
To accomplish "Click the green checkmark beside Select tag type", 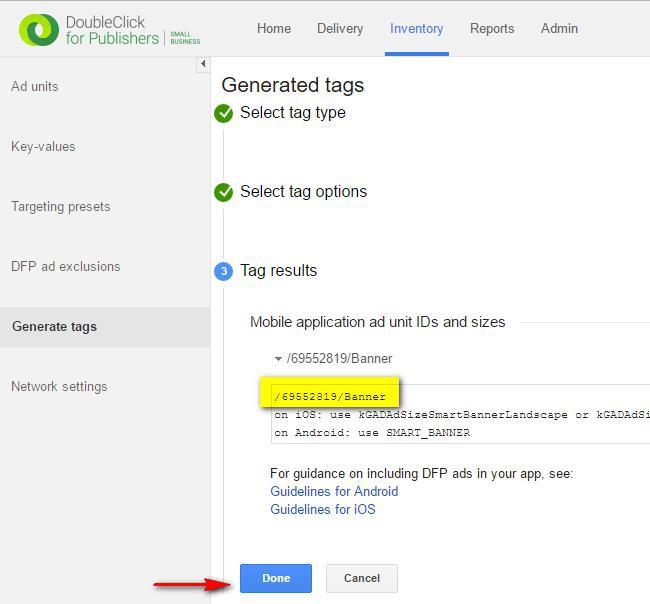I will (x=224, y=113).
